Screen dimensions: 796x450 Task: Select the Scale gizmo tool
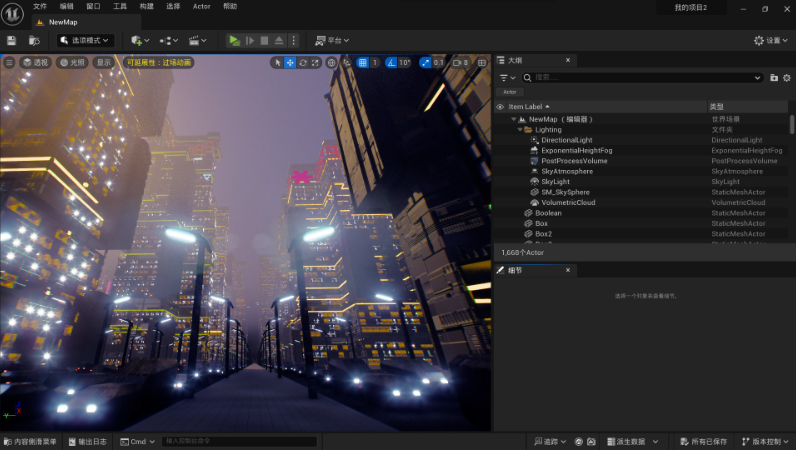(315, 62)
